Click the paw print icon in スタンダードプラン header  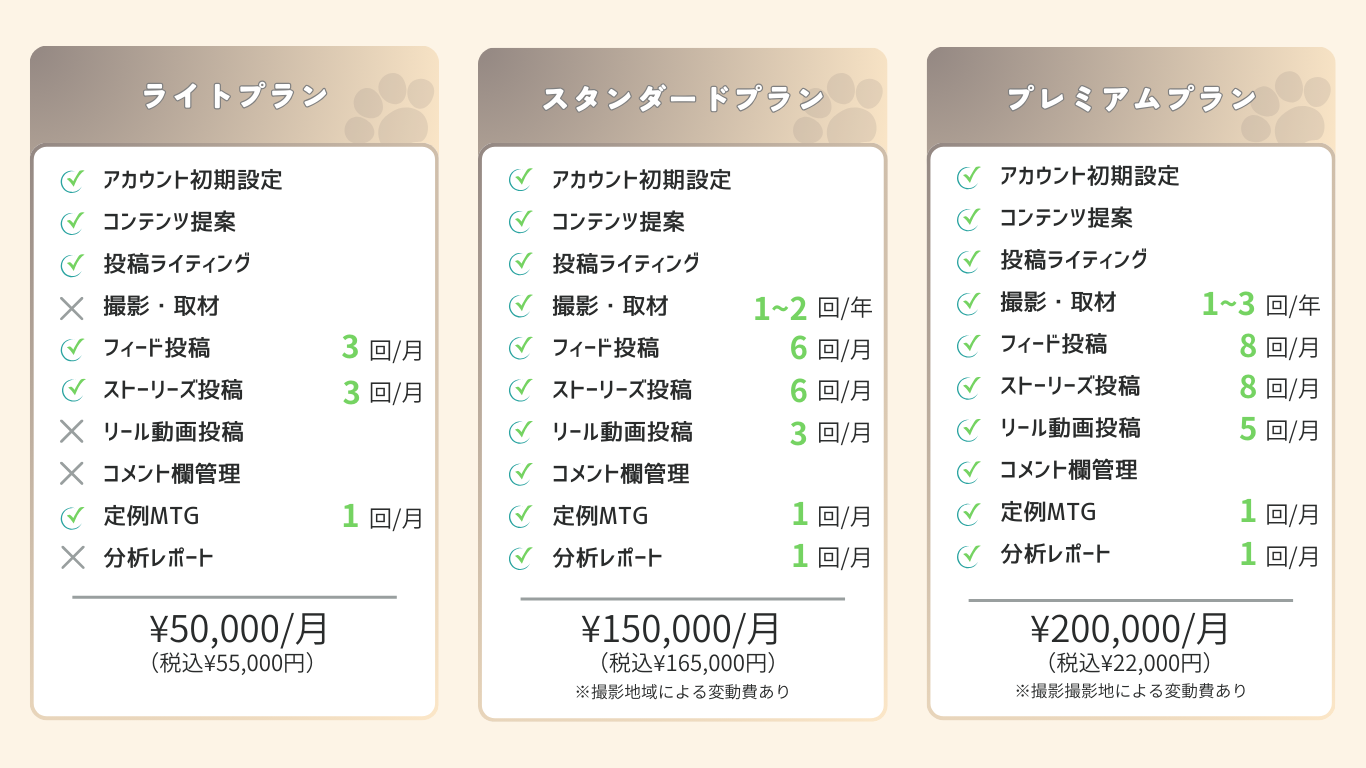(x=839, y=107)
